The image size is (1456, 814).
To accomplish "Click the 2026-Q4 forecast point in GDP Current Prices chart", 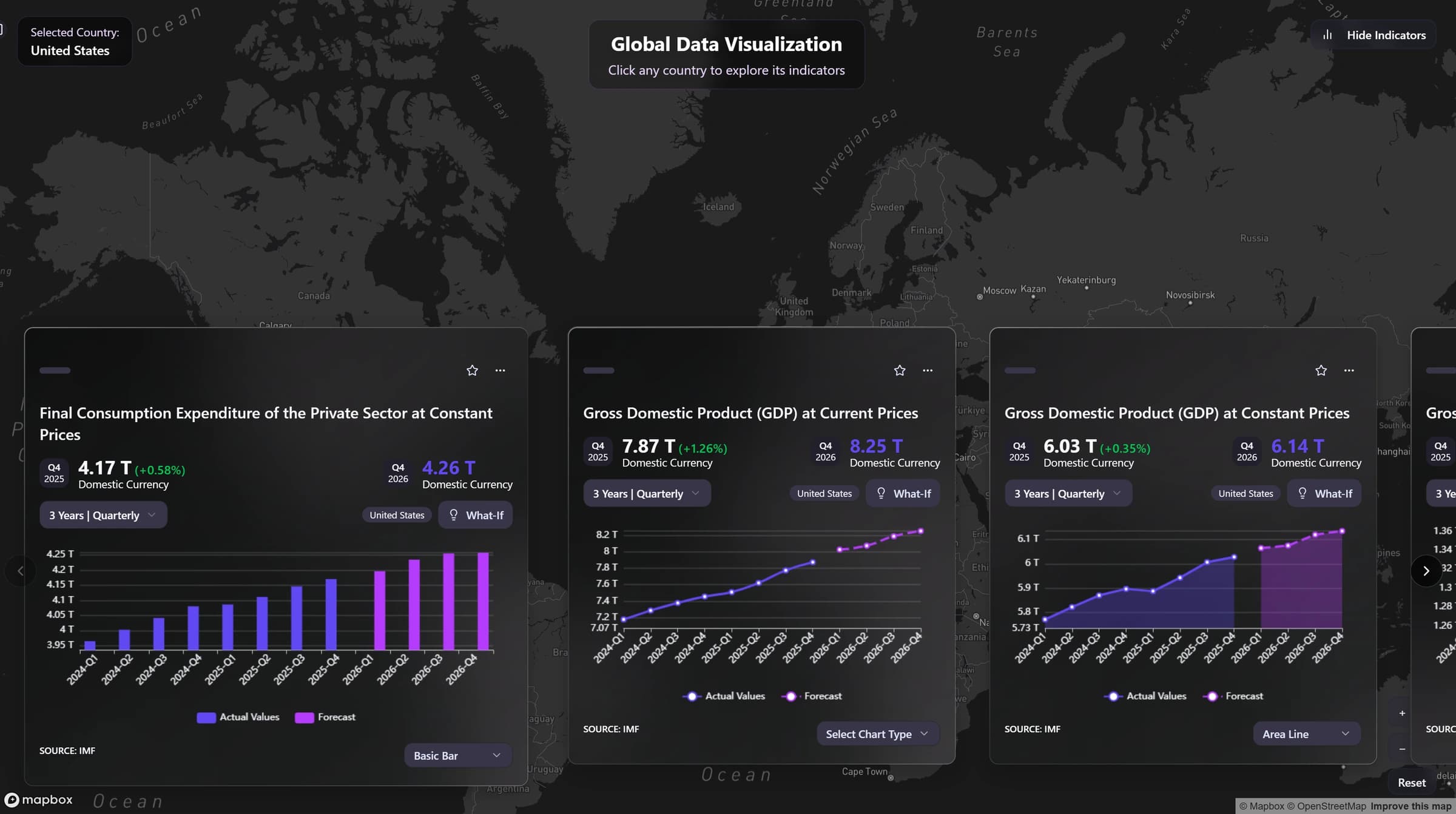I will [921, 531].
